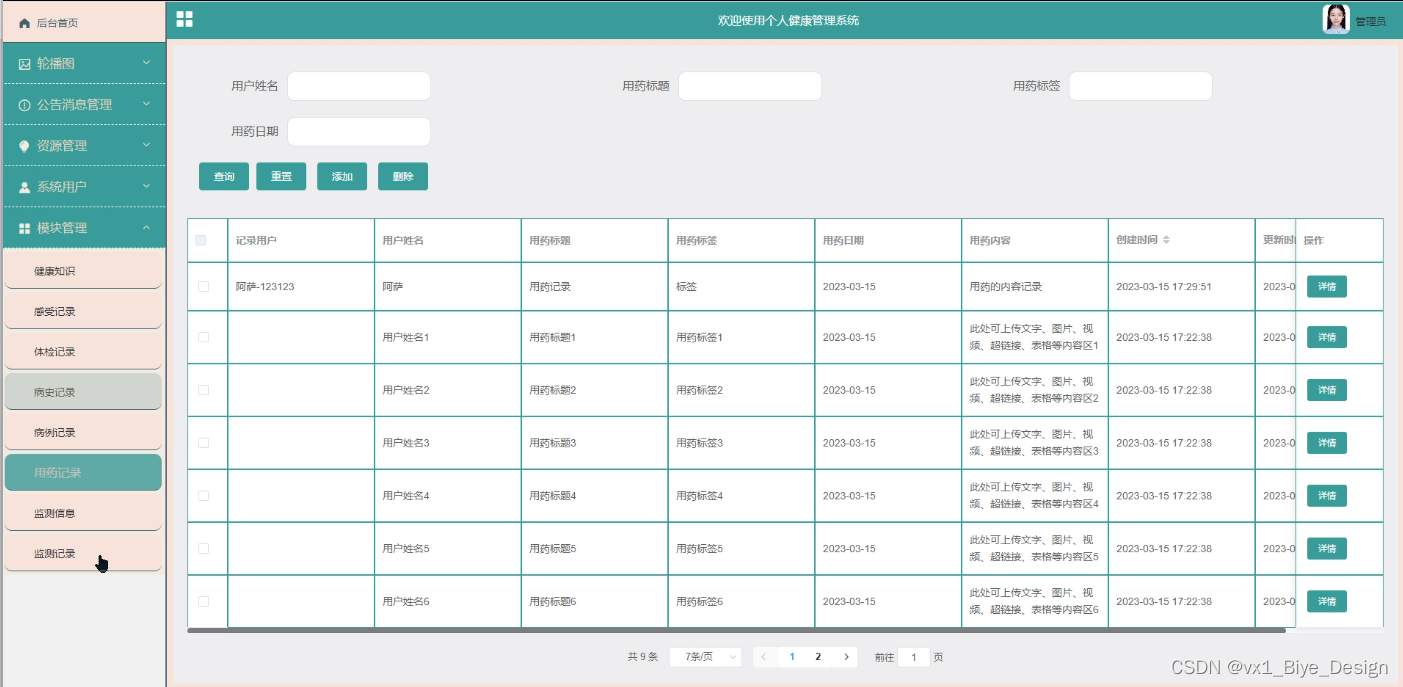This screenshot has width=1403, height=687.
Task: View 详情 for 用户姓名3 row
Action: [x=1327, y=443]
